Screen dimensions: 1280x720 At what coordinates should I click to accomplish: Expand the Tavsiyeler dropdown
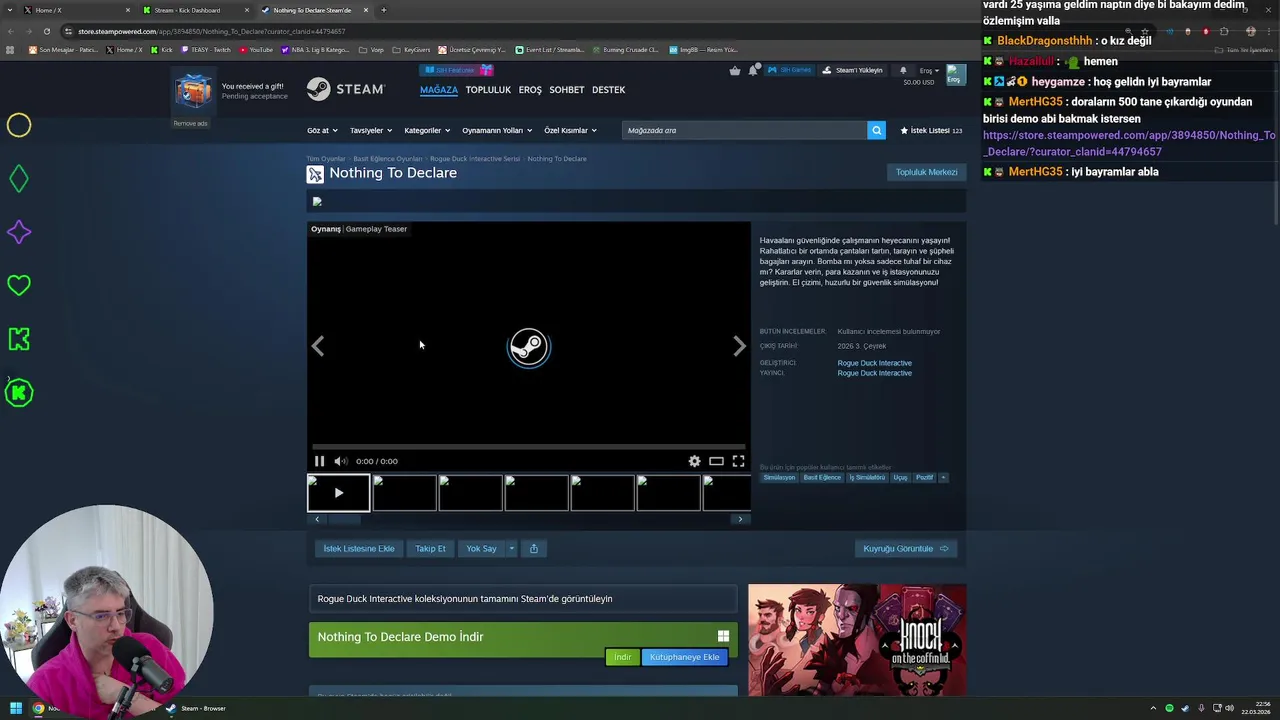click(370, 130)
